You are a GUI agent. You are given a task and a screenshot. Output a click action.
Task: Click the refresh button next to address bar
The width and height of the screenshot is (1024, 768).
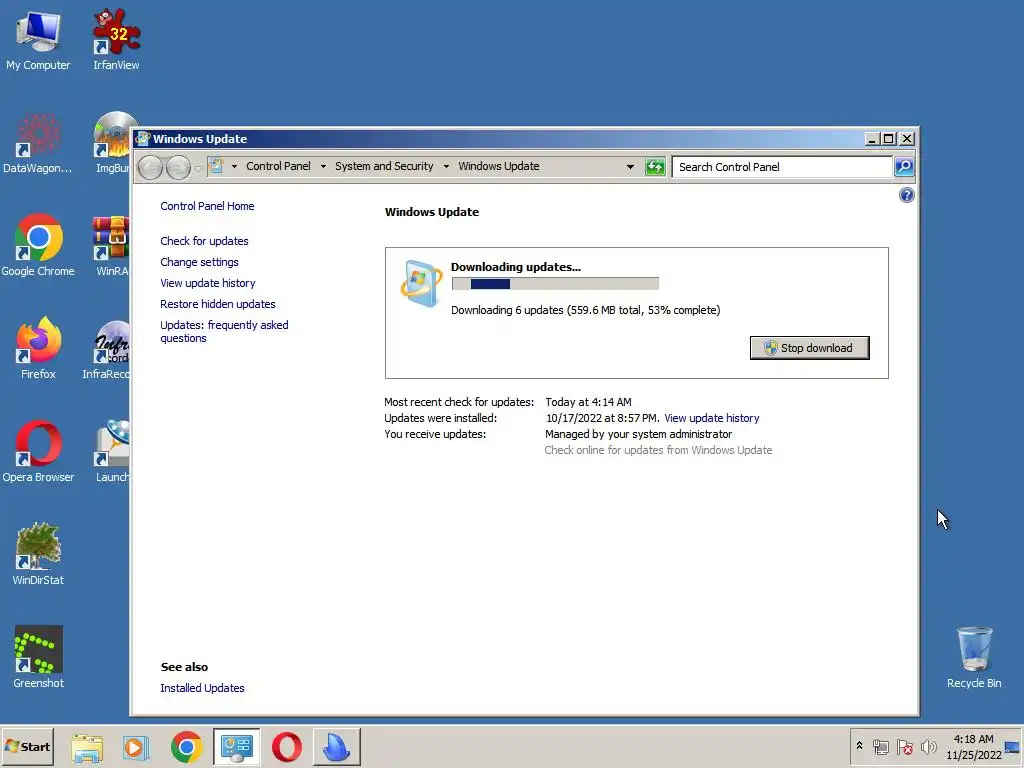(655, 167)
